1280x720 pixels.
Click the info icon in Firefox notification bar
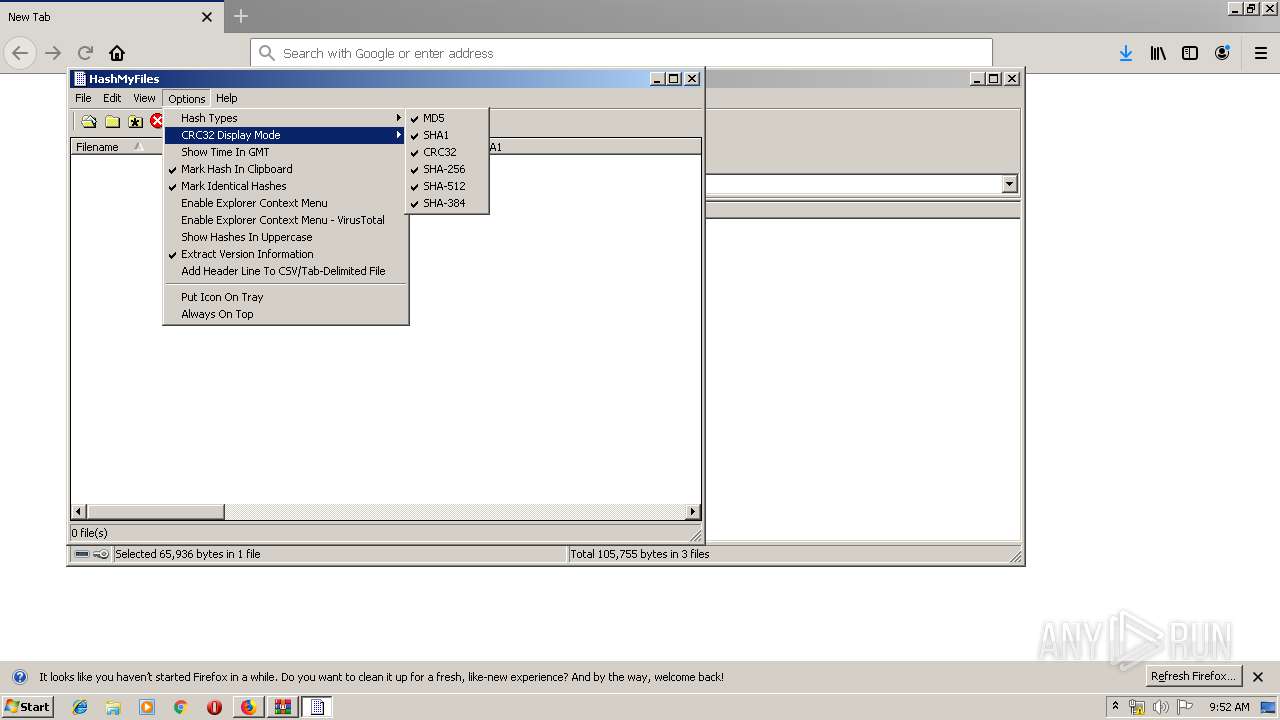click(x=19, y=677)
